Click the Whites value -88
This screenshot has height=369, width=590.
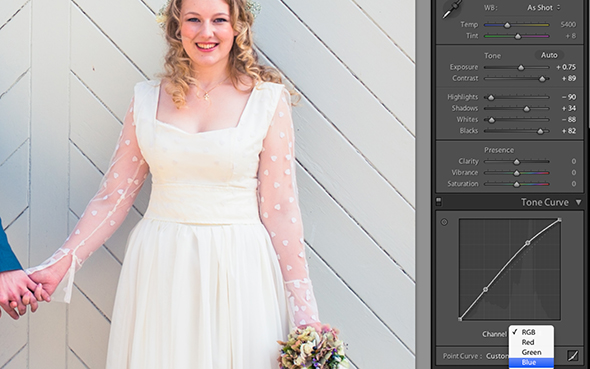click(569, 120)
